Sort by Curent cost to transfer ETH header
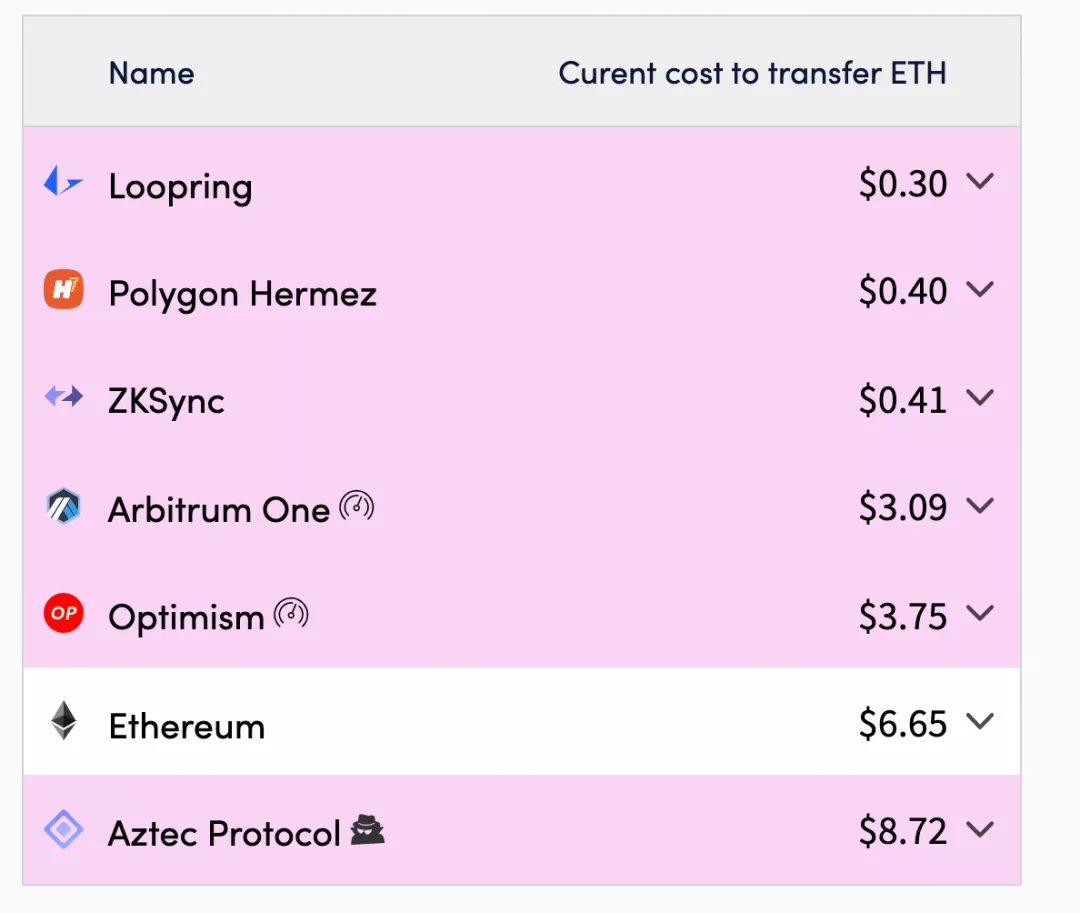The width and height of the screenshot is (1080, 913). coord(752,73)
